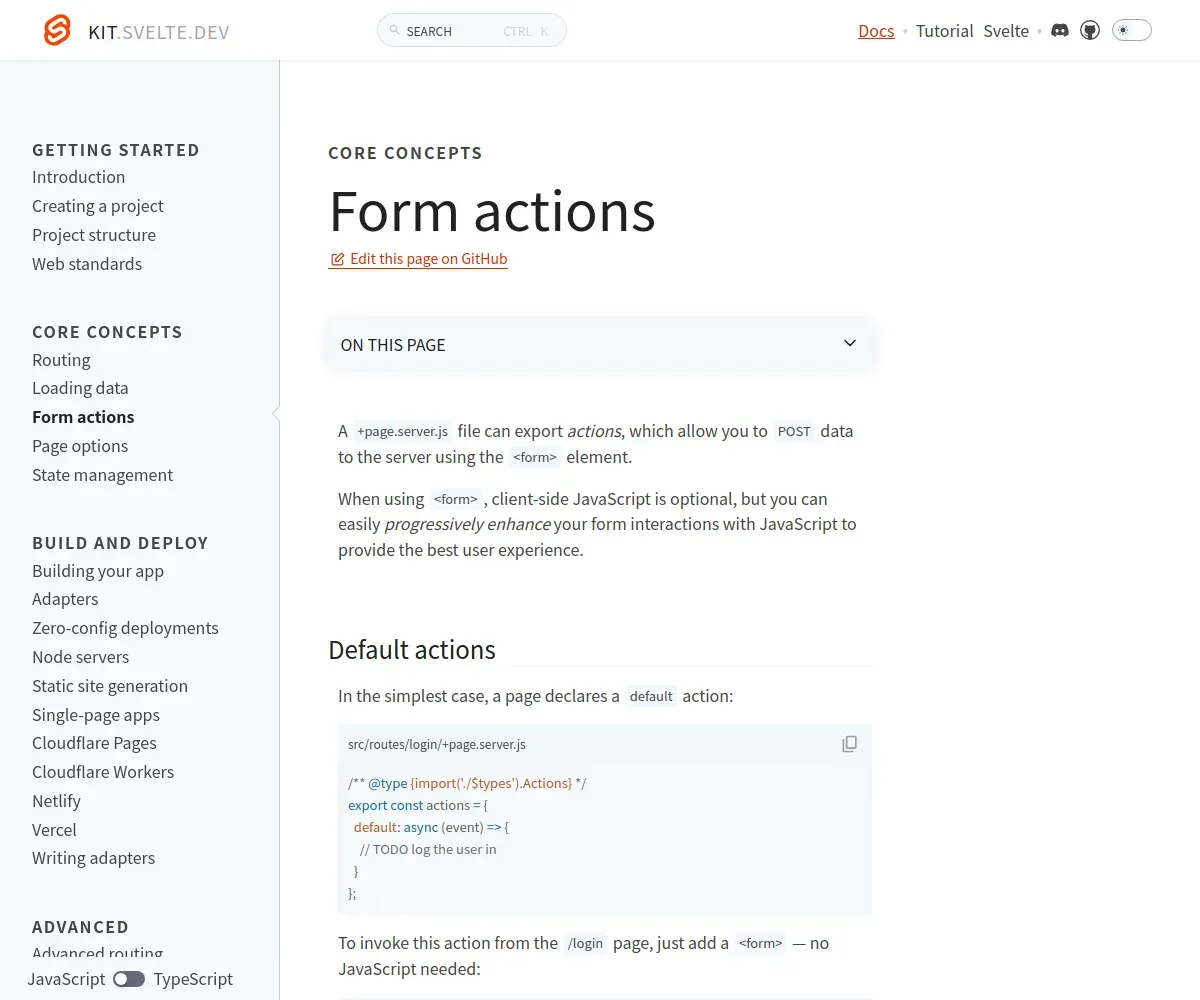Viewport: 1200px width, 1000px height.
Task: Open the GitHub repository icon
Action: 1091,31
